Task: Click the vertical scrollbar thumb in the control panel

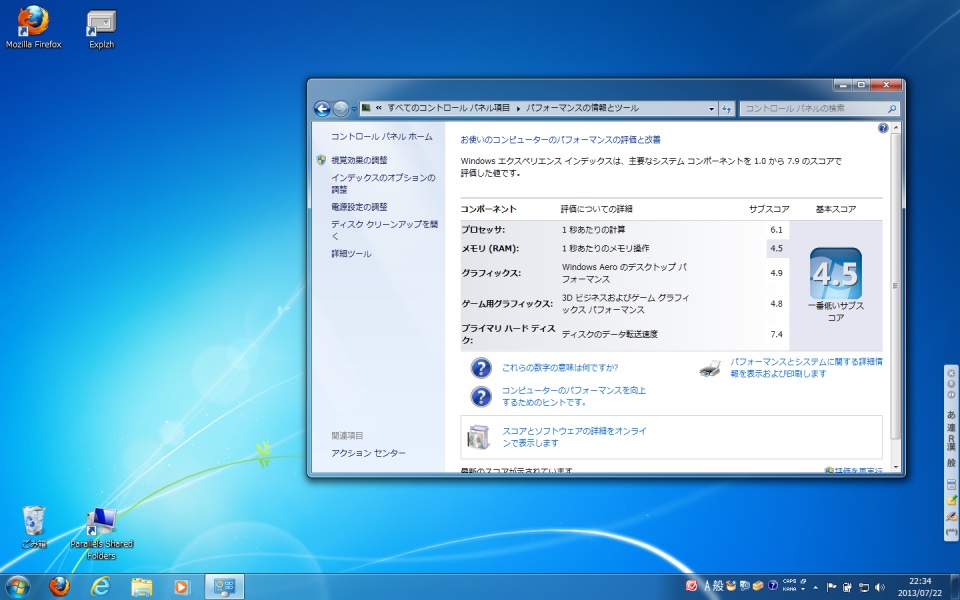Action: (896, 285)
